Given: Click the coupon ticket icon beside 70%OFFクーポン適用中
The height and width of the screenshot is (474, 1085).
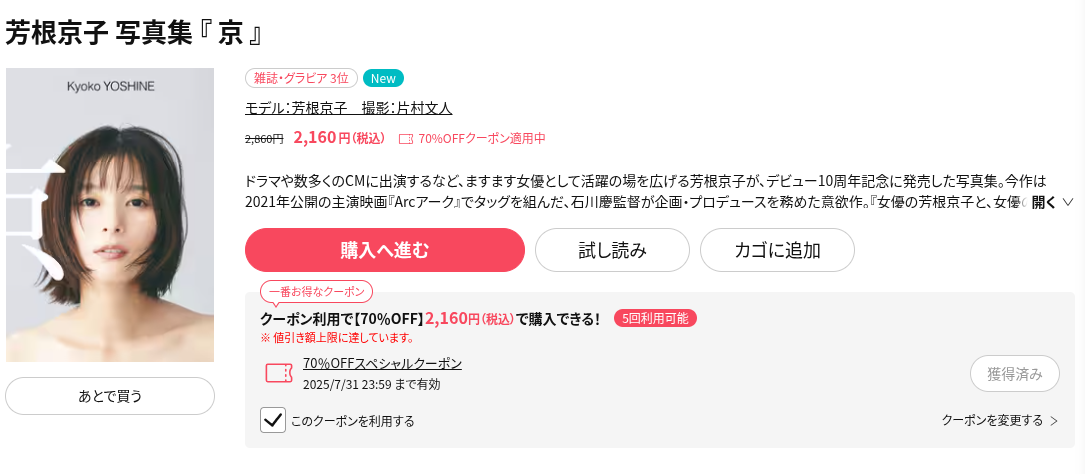Looking at the screenshot, I should coord(406,138).
